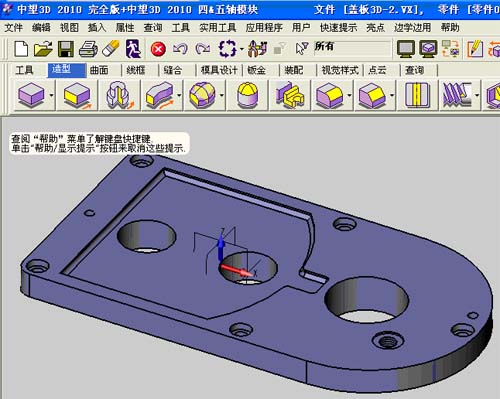Open the pliers and tools configuration icon
Viewport: 500px width, 399px height.
pyautogui.click(x=258, y=49)
